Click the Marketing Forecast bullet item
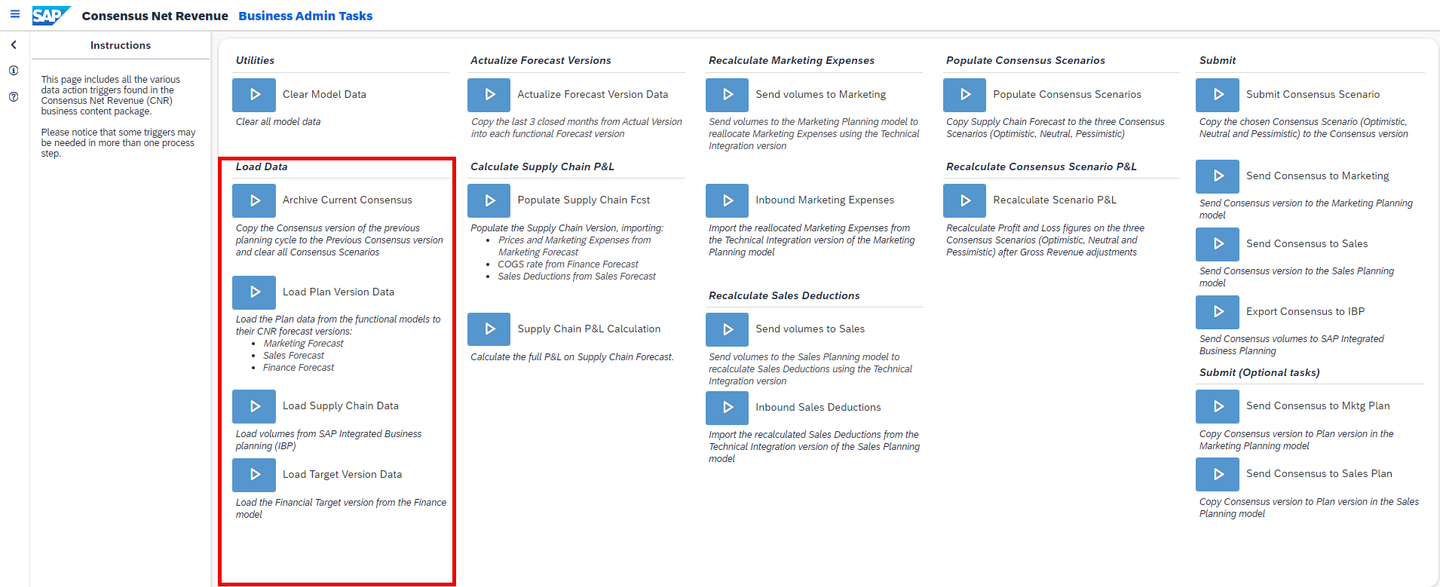This screenshot has width=1440, height=587. pyautogui.click(x=303, y=343)
